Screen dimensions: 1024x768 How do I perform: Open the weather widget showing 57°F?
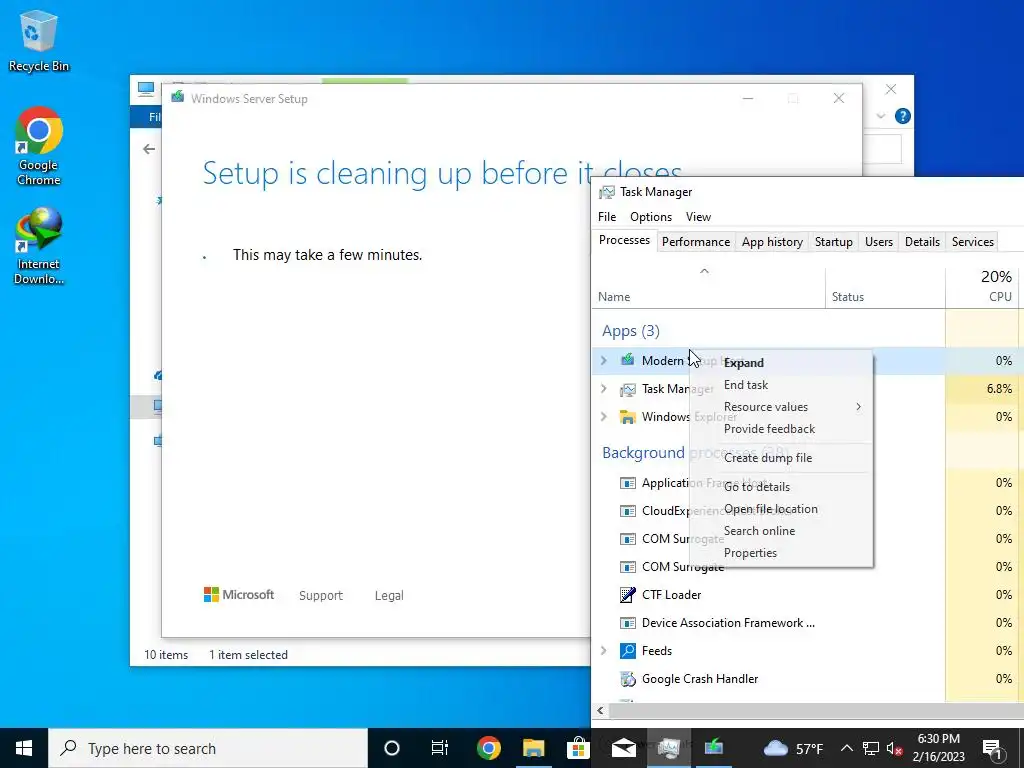(x=793, y=748)
